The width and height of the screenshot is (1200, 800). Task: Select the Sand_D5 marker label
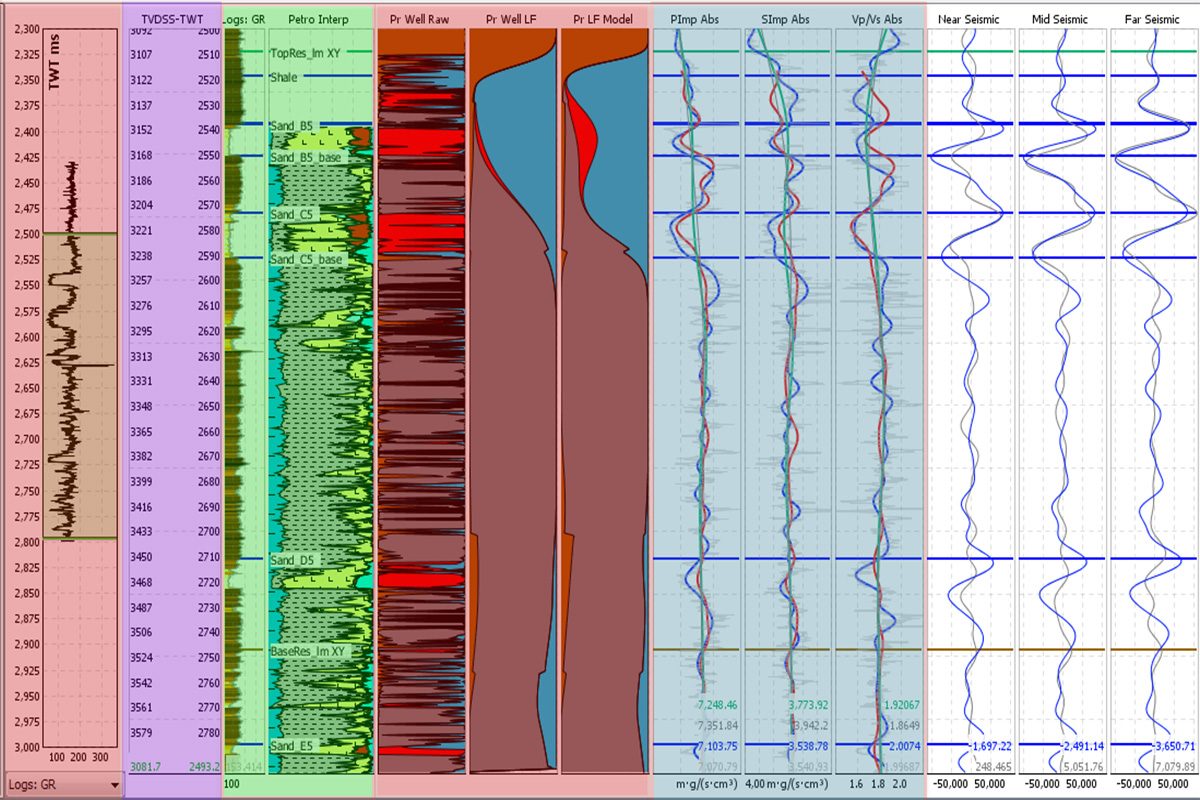(294, 559)
